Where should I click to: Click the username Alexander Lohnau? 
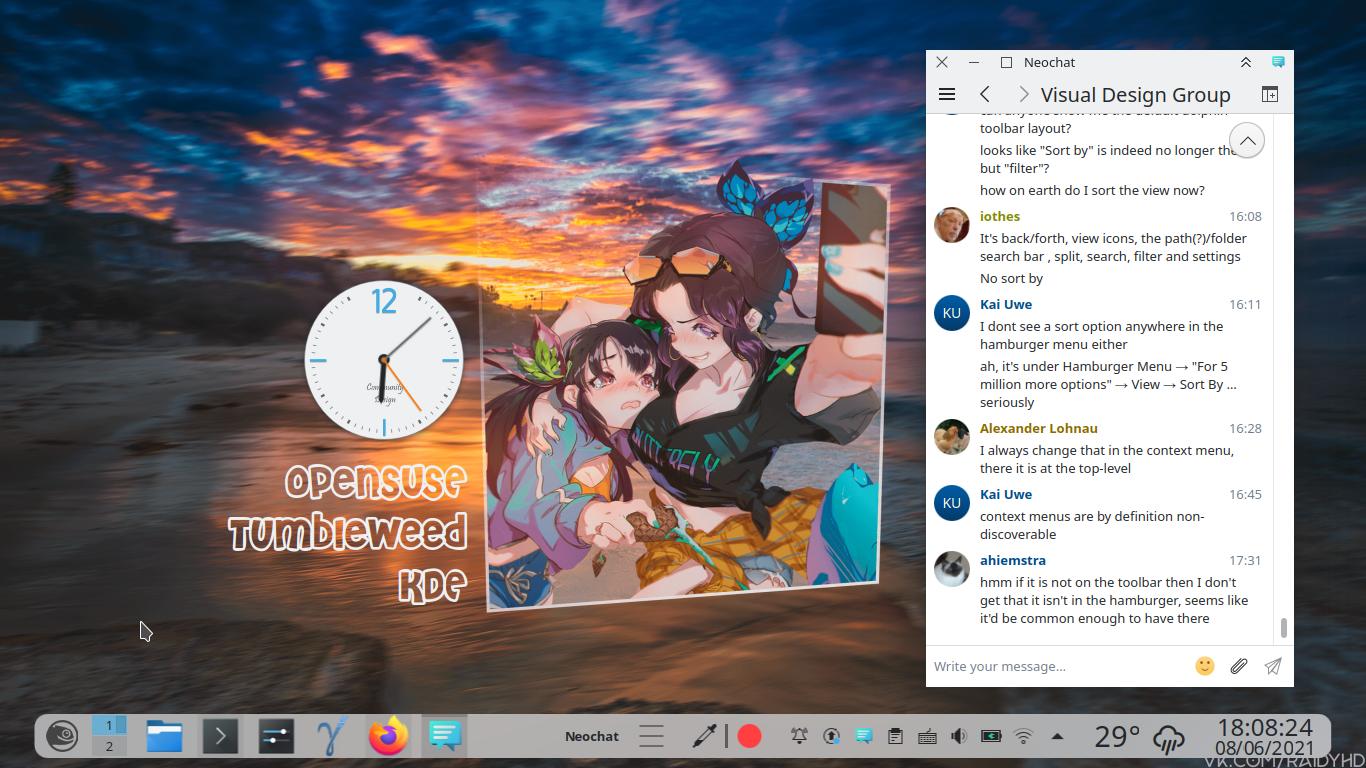1039,428
